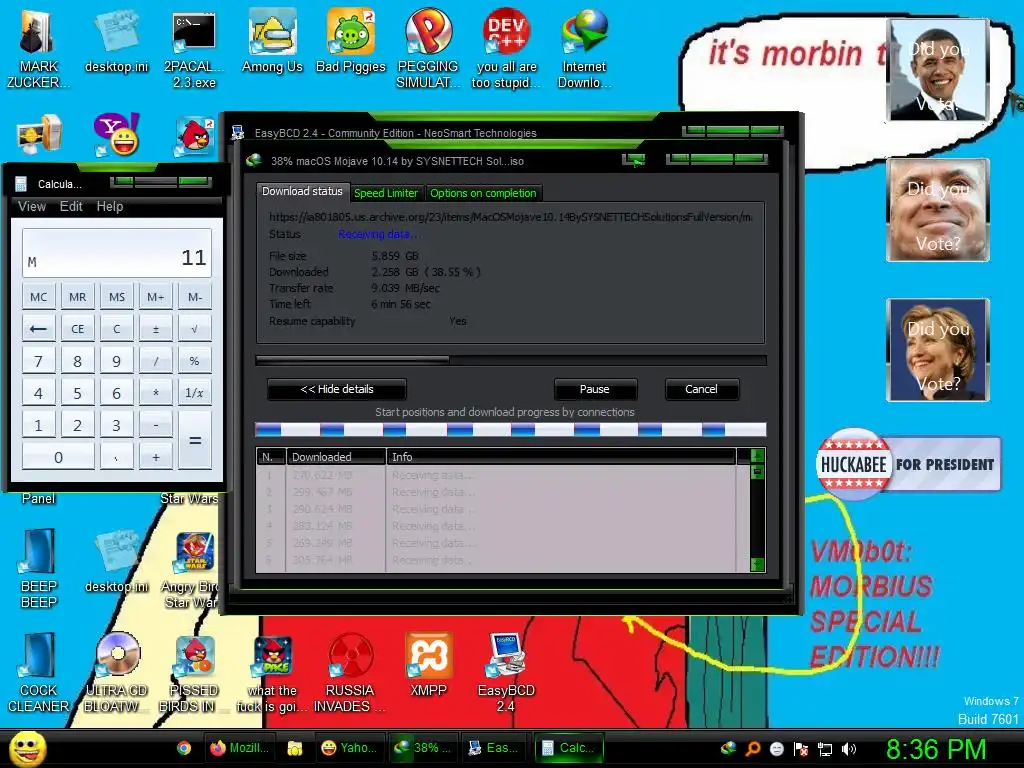Image resolution: width=1024 pixels, height=768 pixels.
Task: Open the PEGGING SIMULAT desktop icon
Action: tap(428, 47)
